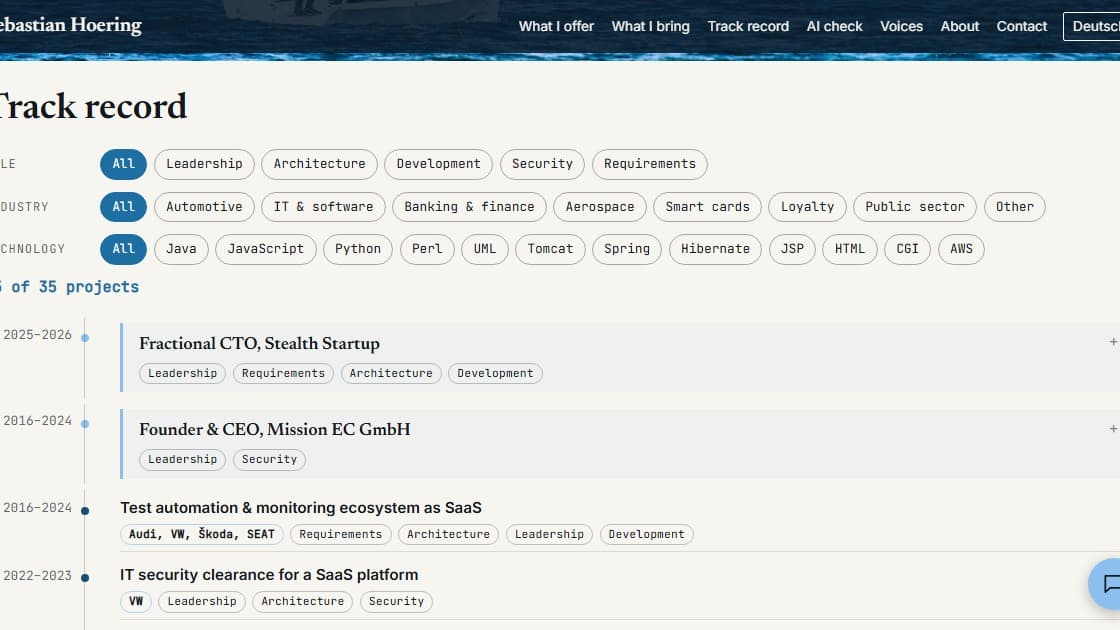This screenshot has height=630, width=1120.
Task: Click Security tag under Founder & CEO
Action: pos(269,459)
